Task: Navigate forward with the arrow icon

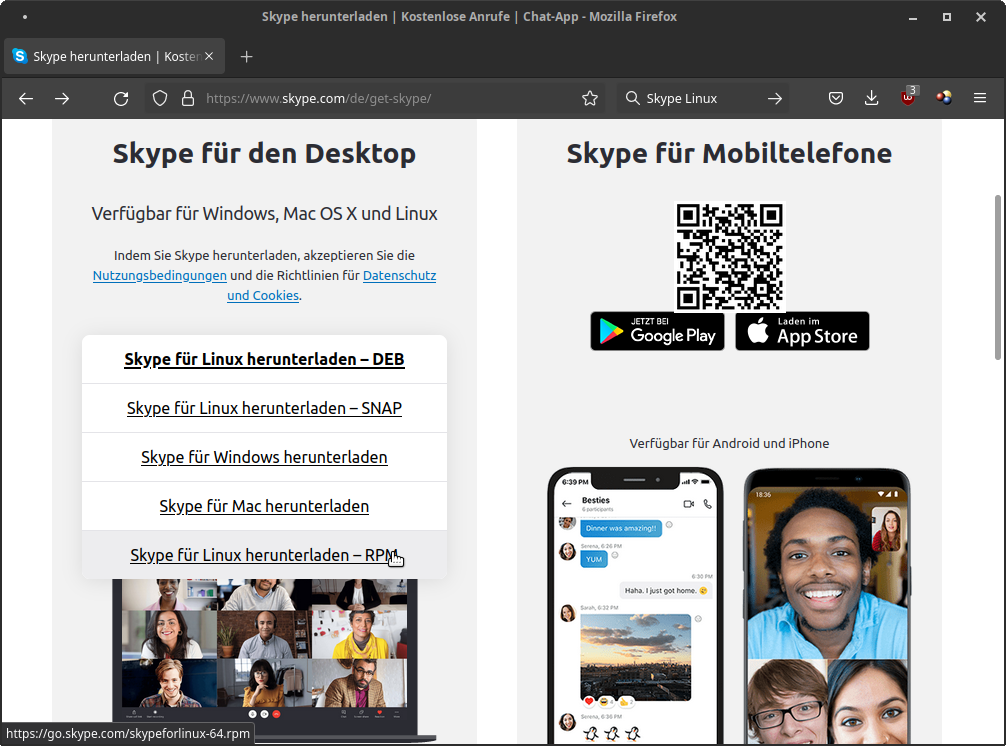Action: [62, 98]
